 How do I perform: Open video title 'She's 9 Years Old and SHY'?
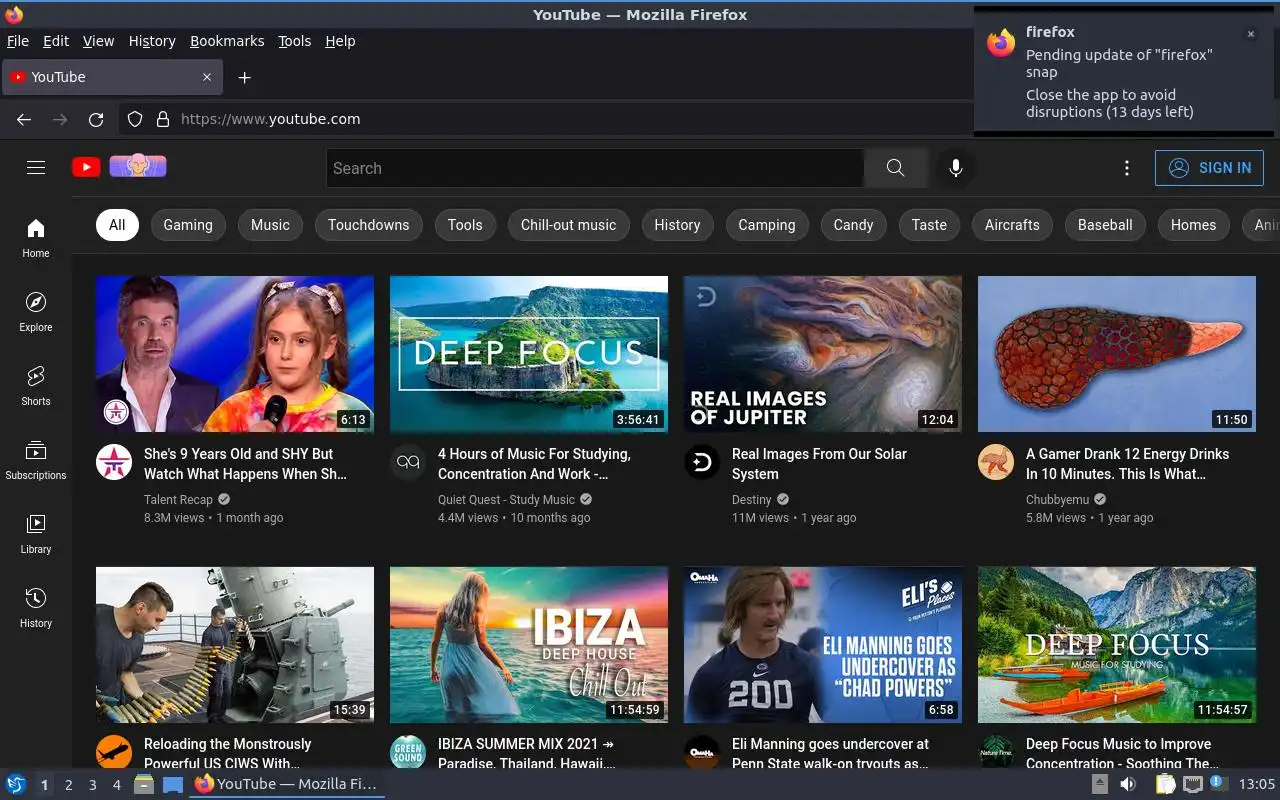[245, 464]
